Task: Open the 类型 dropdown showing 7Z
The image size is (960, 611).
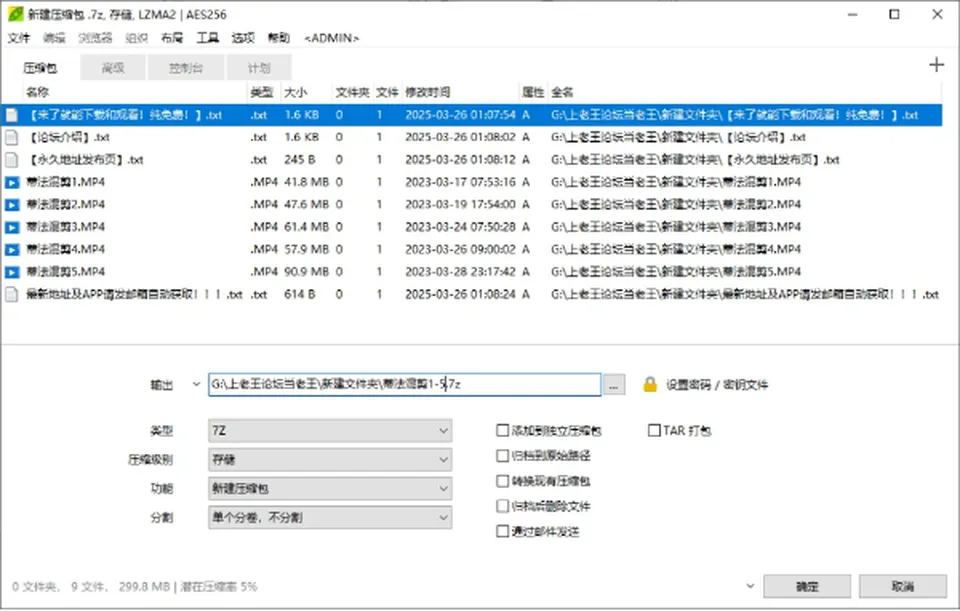Action: (x=330, y=431)
